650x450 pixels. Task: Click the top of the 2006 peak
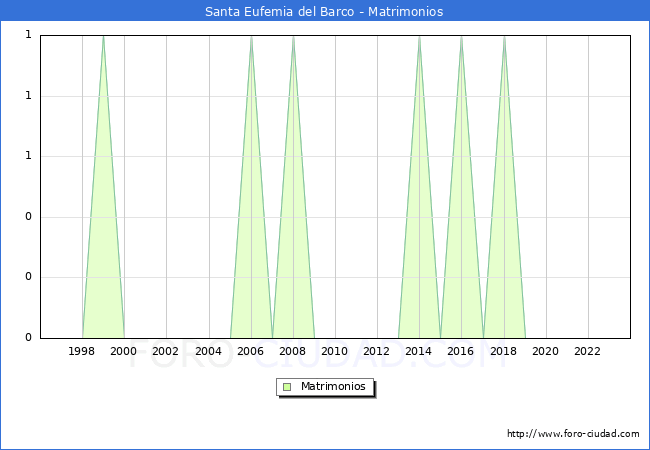tap(251, 37)
